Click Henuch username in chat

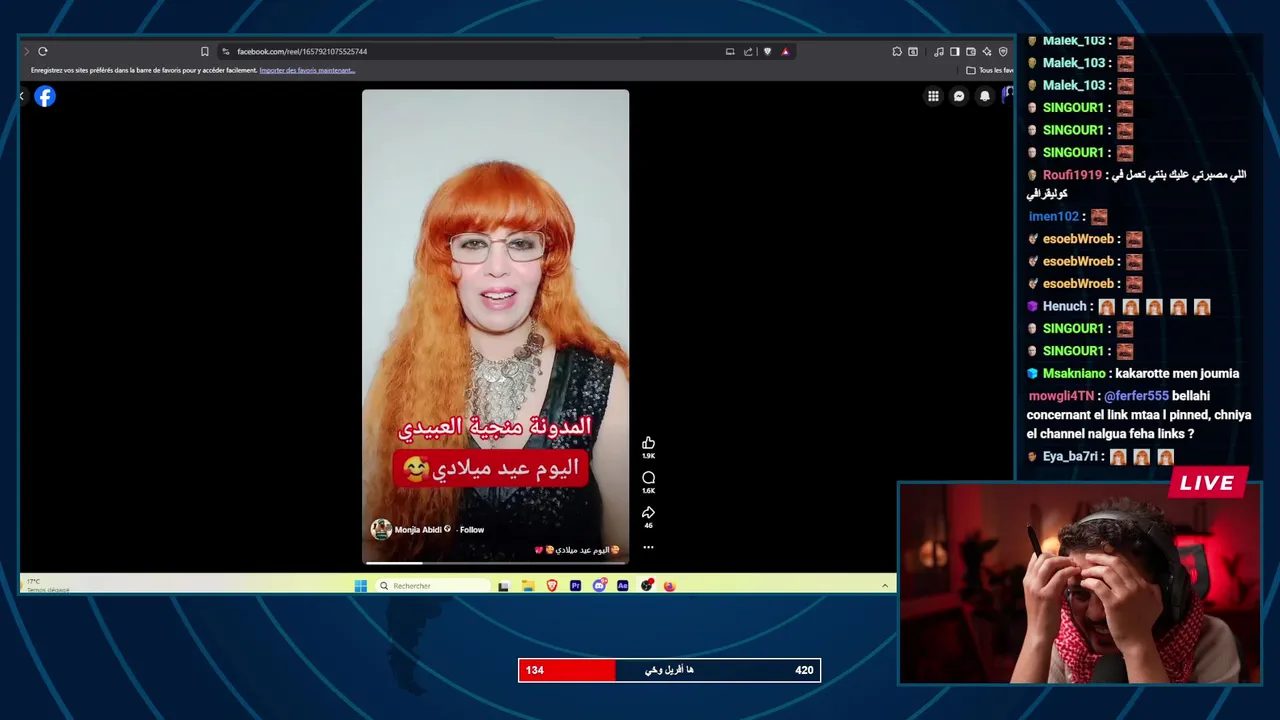1064,307
